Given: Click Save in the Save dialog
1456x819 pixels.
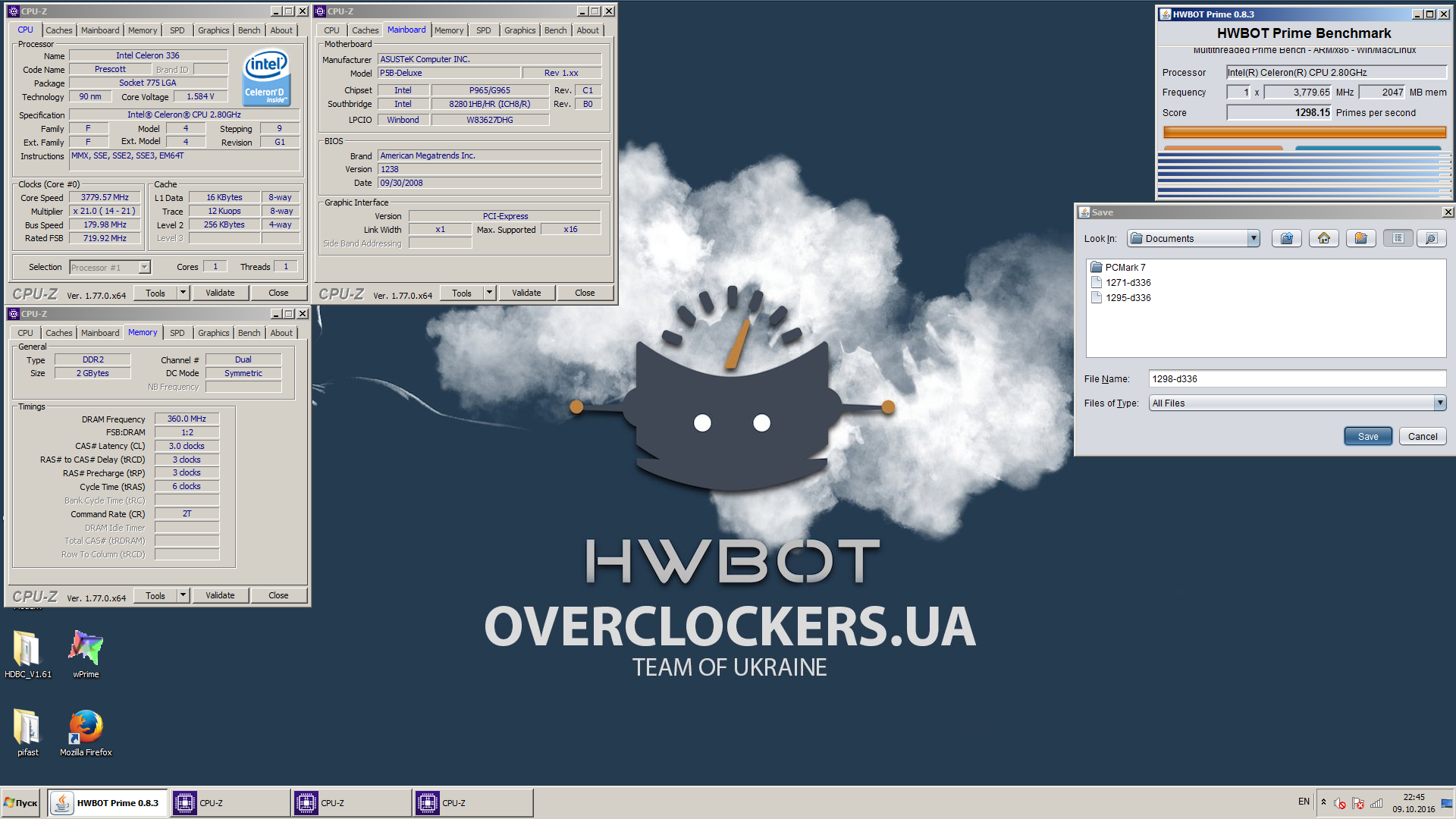Looking at the screenshot, I should pyautogui.click(x=1368, y=436).
